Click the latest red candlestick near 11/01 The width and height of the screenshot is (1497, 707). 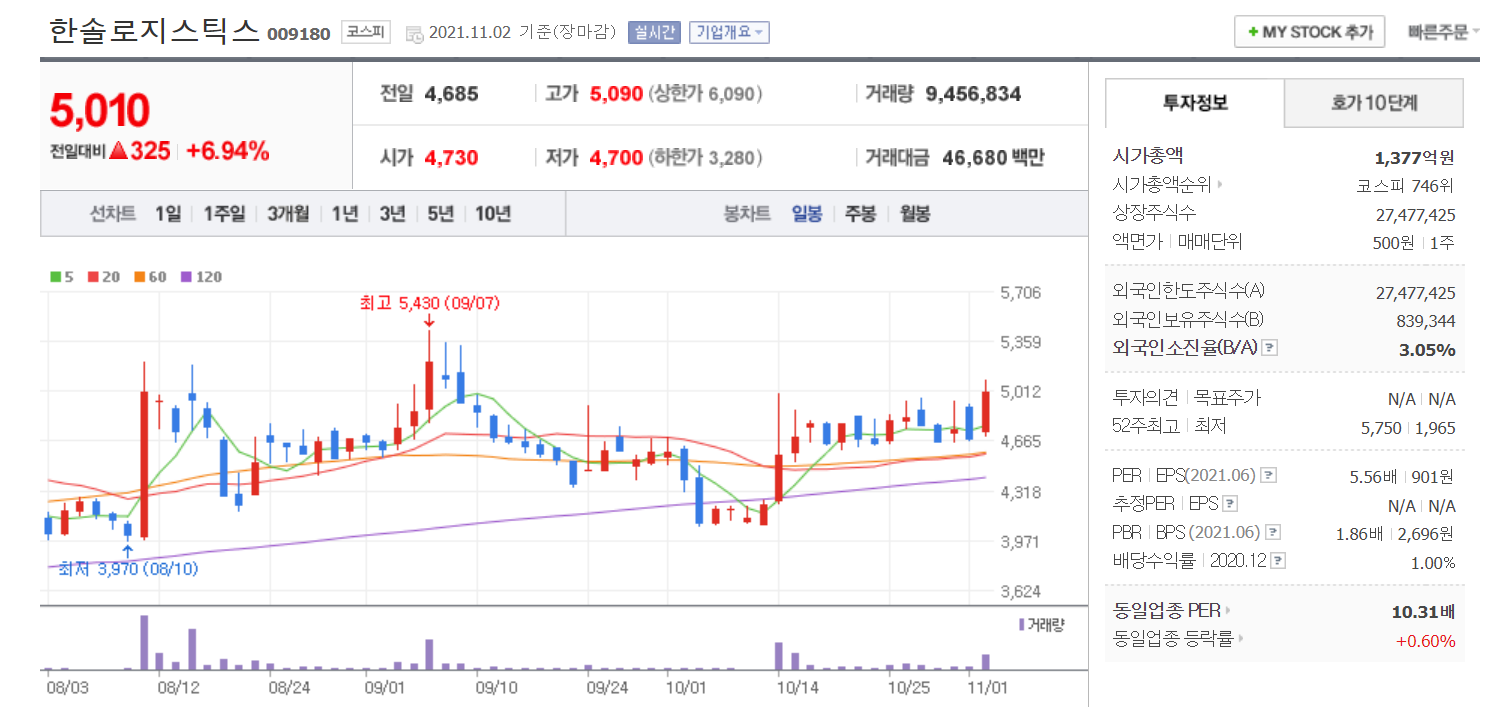[x=986, y=410]
